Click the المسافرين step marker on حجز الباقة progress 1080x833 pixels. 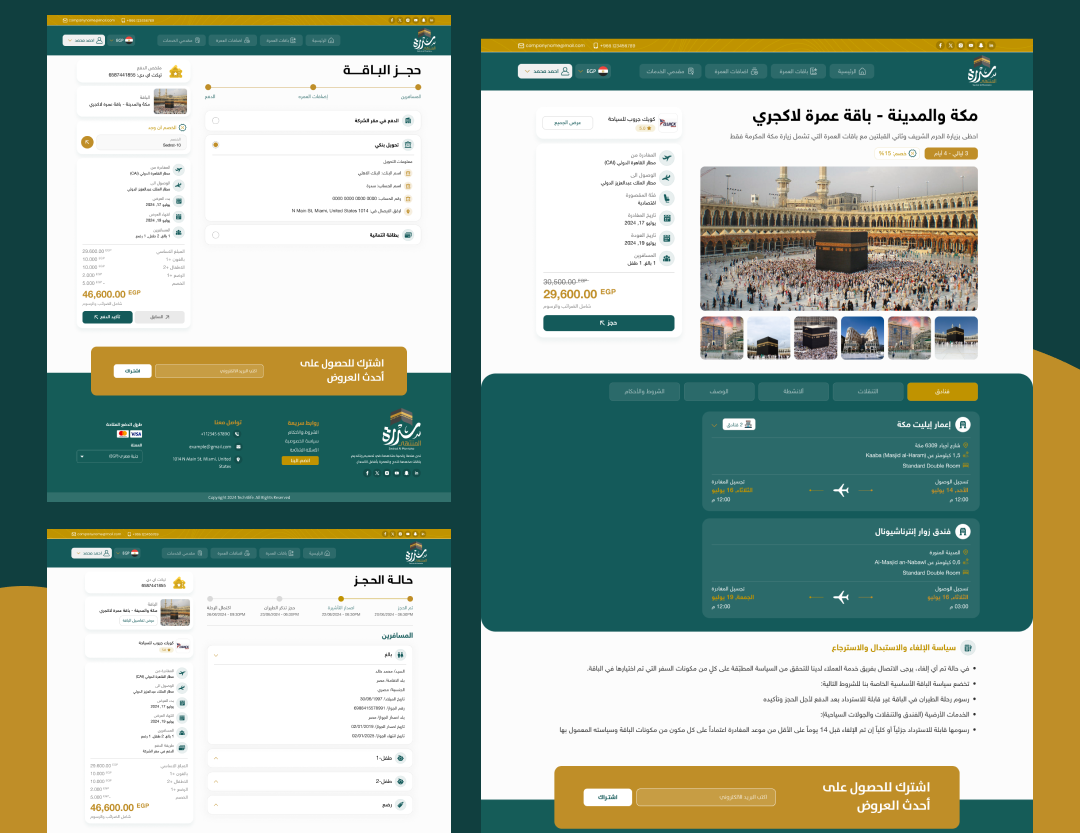click(x=418, y=88)
